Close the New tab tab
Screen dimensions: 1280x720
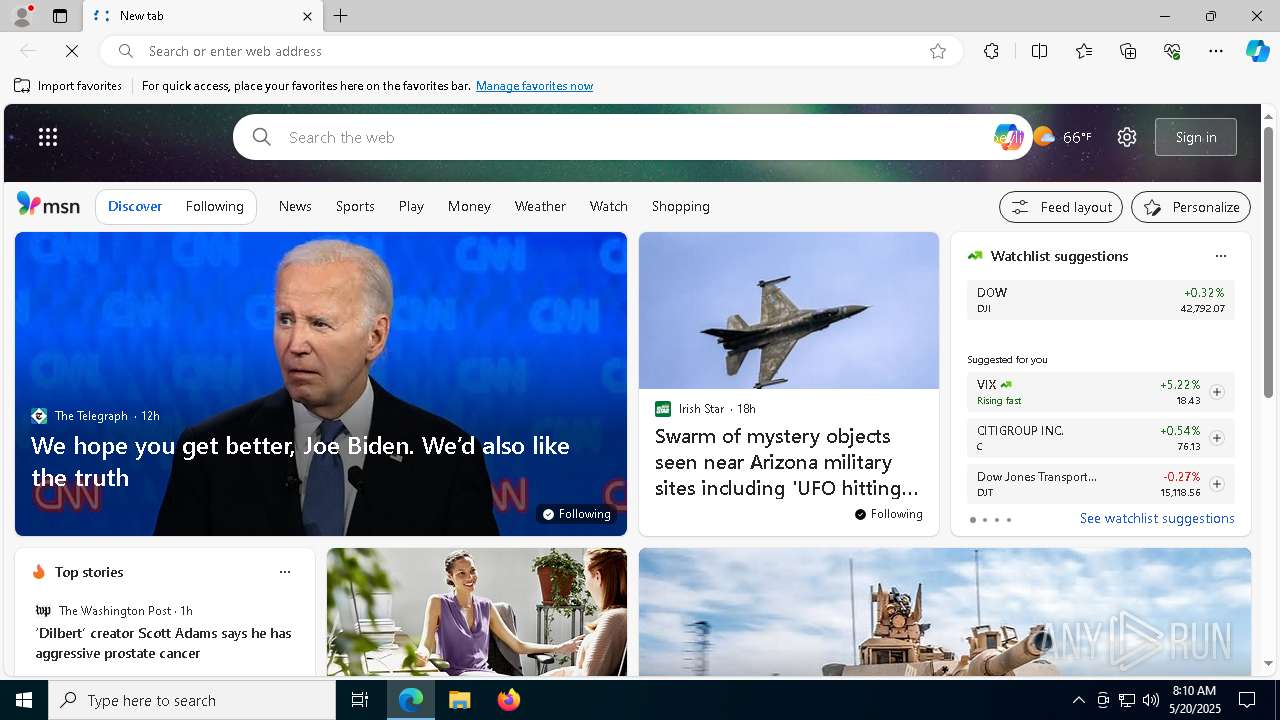307,16
